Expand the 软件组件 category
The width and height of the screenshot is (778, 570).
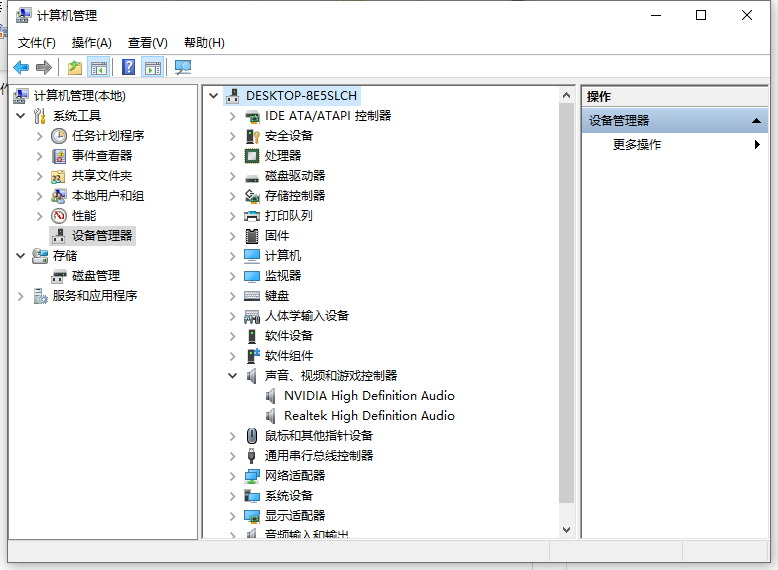coord(232,356)
